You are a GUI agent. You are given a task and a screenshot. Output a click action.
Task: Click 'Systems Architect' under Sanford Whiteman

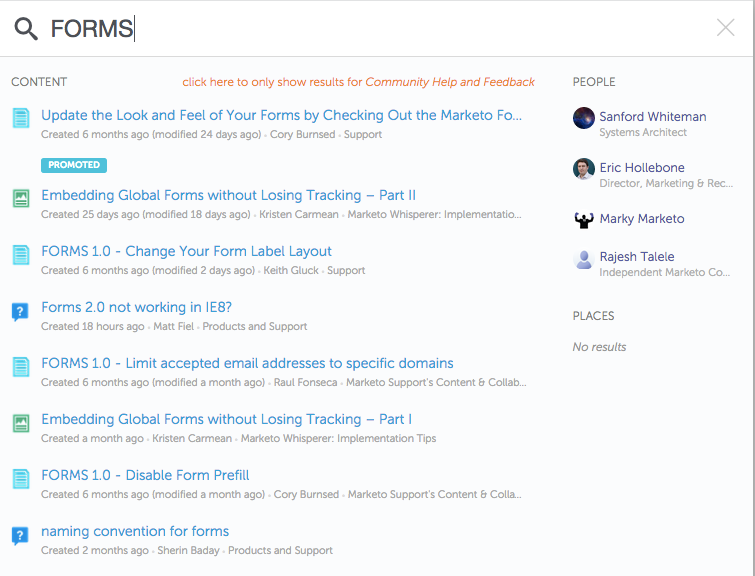pos(643,132)
